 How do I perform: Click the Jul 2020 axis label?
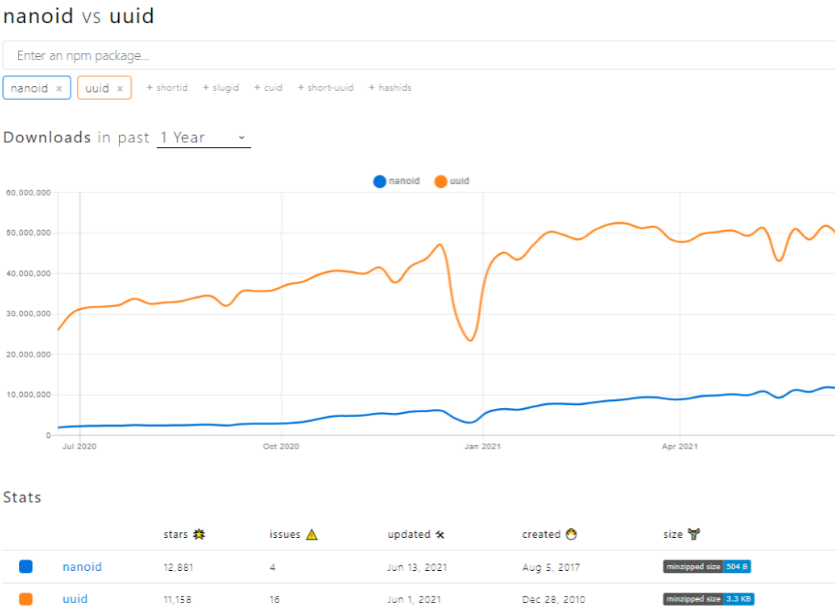[79, 446]
